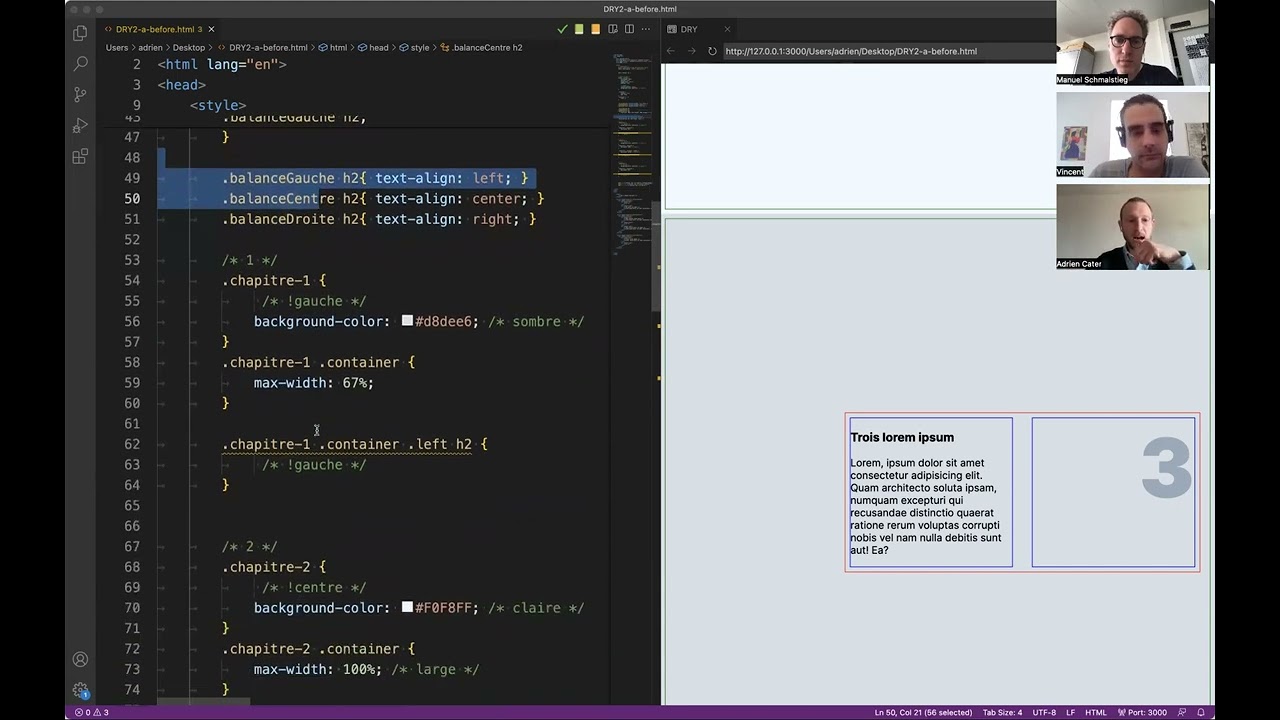Change Tab Size: 4 in status bar

[x=1002, y=712]
